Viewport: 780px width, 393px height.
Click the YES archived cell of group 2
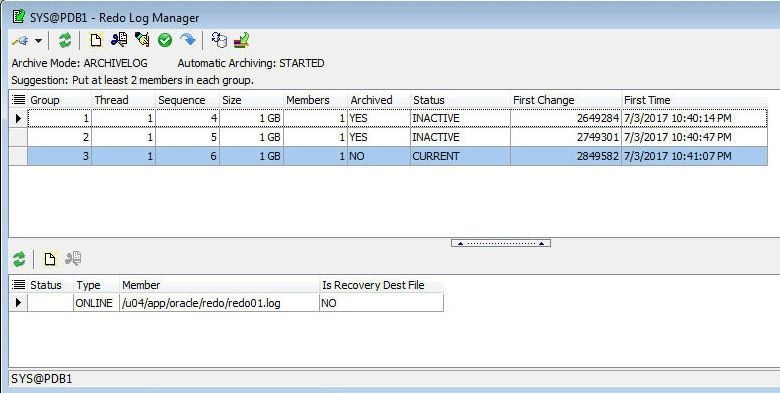coord(379,137)
